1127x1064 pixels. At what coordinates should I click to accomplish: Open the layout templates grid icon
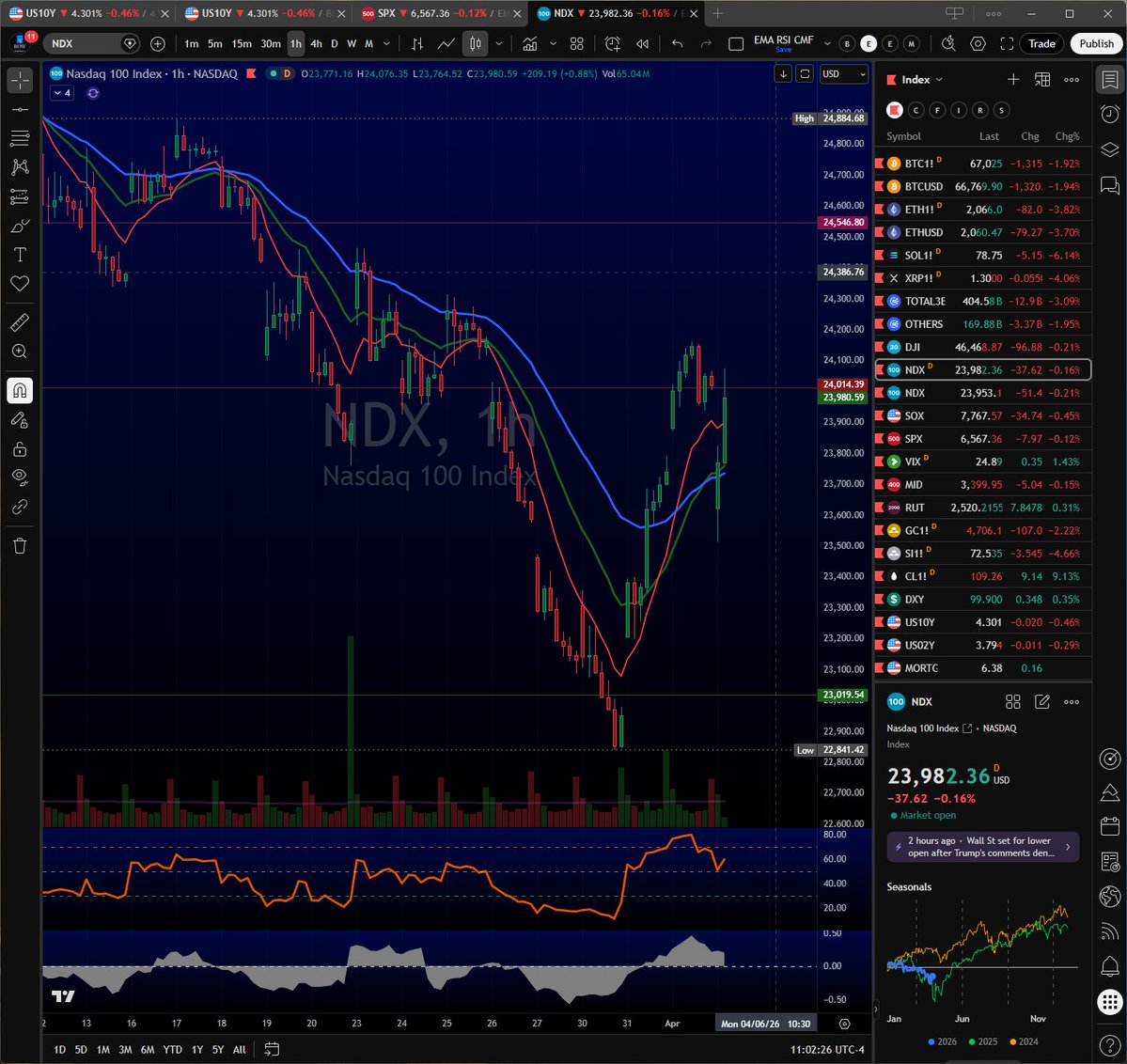click(576, 44)
